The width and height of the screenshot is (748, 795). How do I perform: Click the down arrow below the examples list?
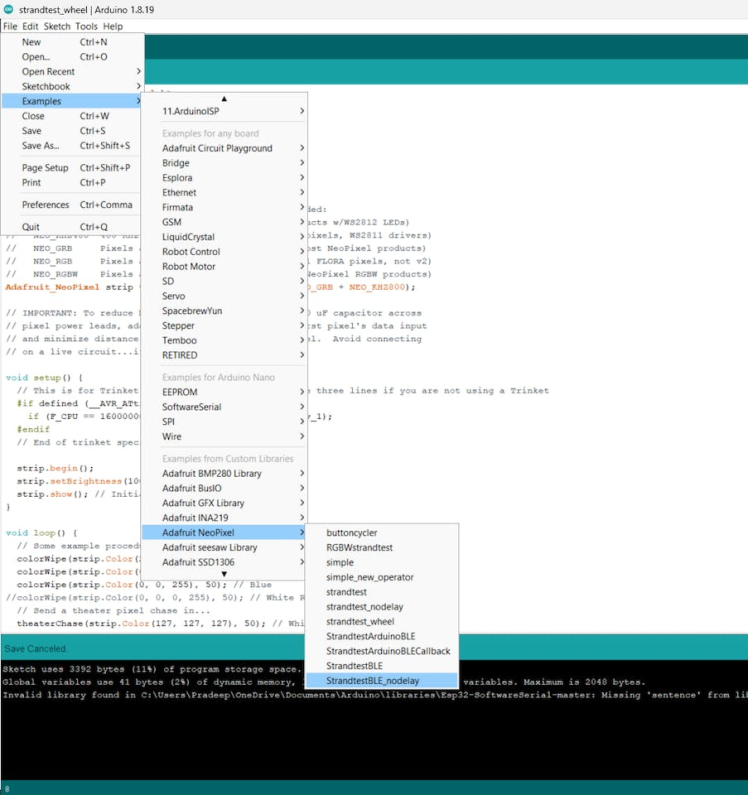225,574
